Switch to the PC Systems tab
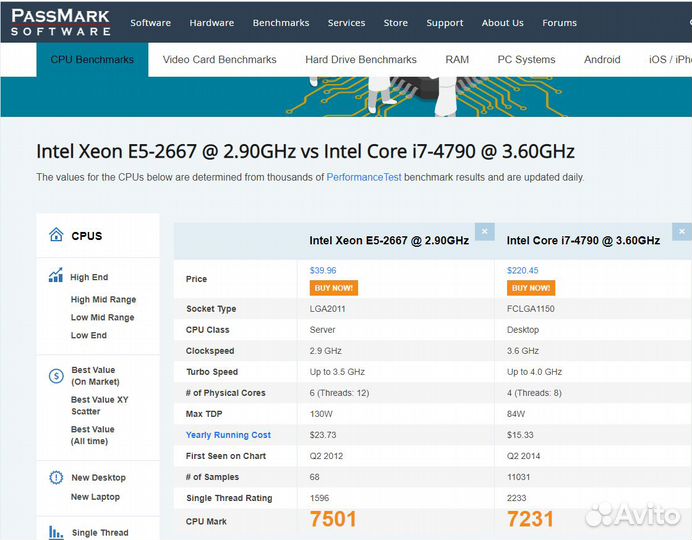Viewport: 692px width, 540px height. pos(527,60)
